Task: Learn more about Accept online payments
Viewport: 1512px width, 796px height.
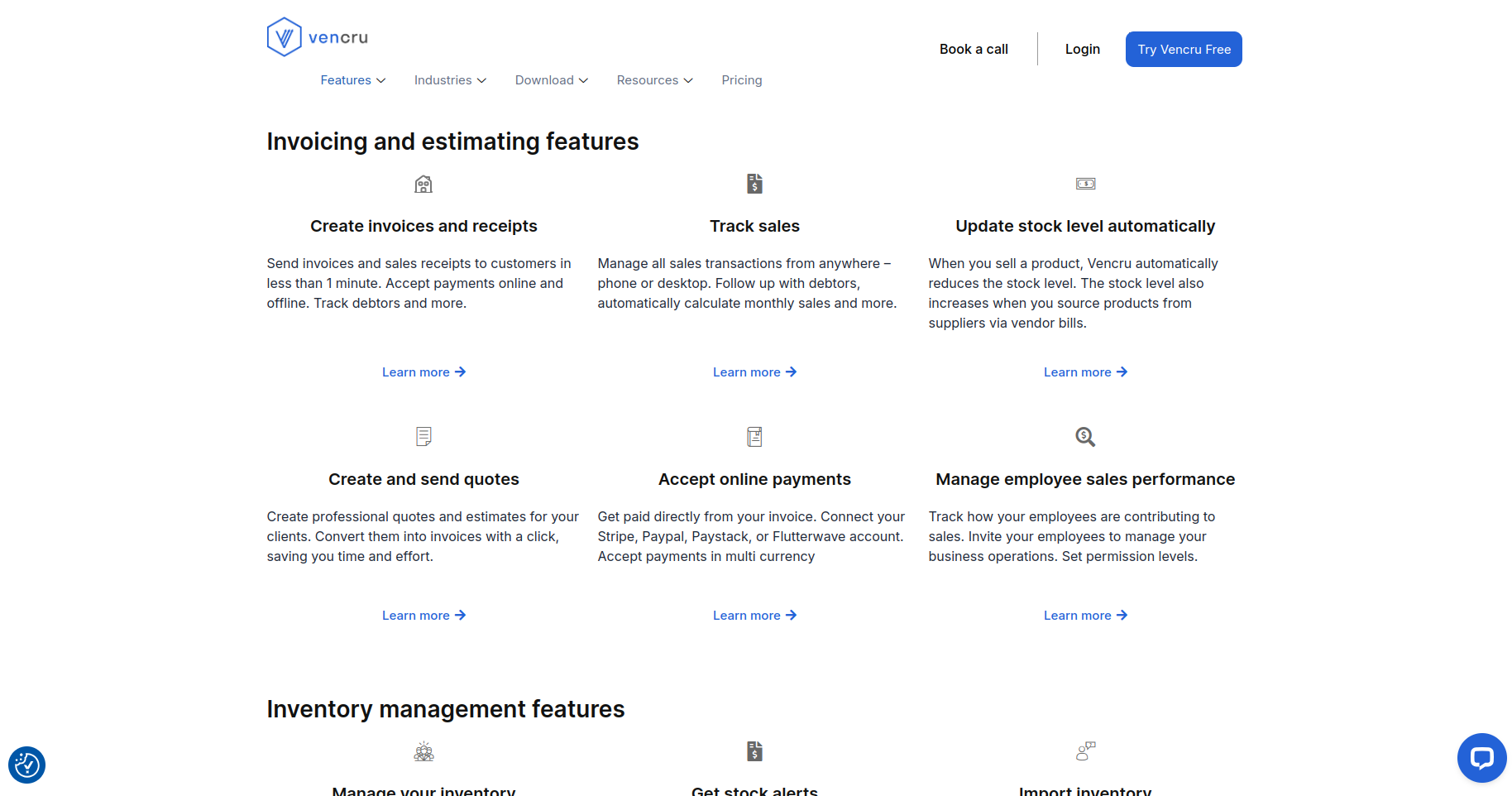Action: pos(754,616)
